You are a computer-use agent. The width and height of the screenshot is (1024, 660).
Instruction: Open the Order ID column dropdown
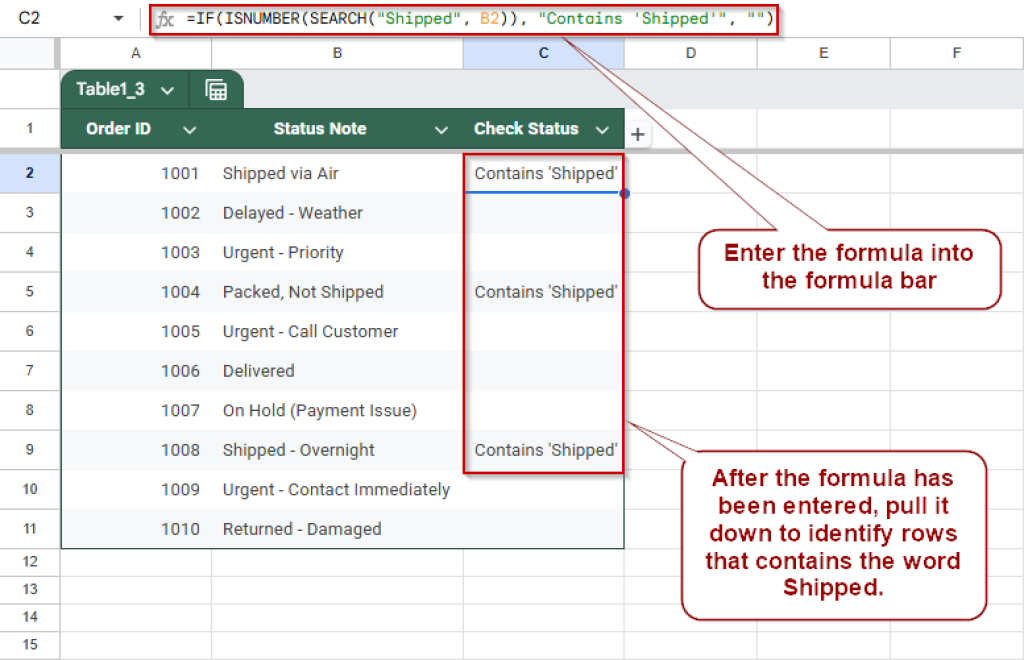[191, 129]
